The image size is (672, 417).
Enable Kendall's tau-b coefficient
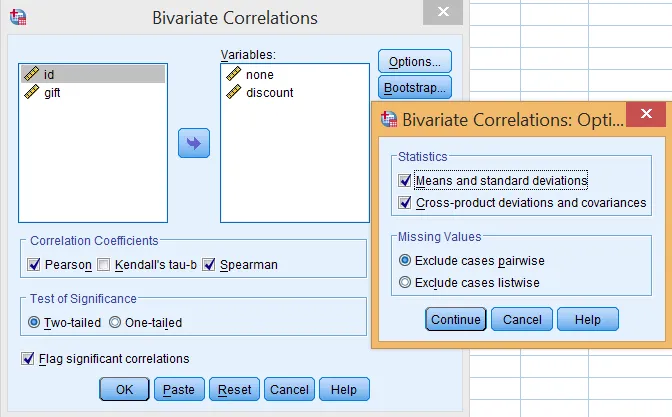[103, 264]
